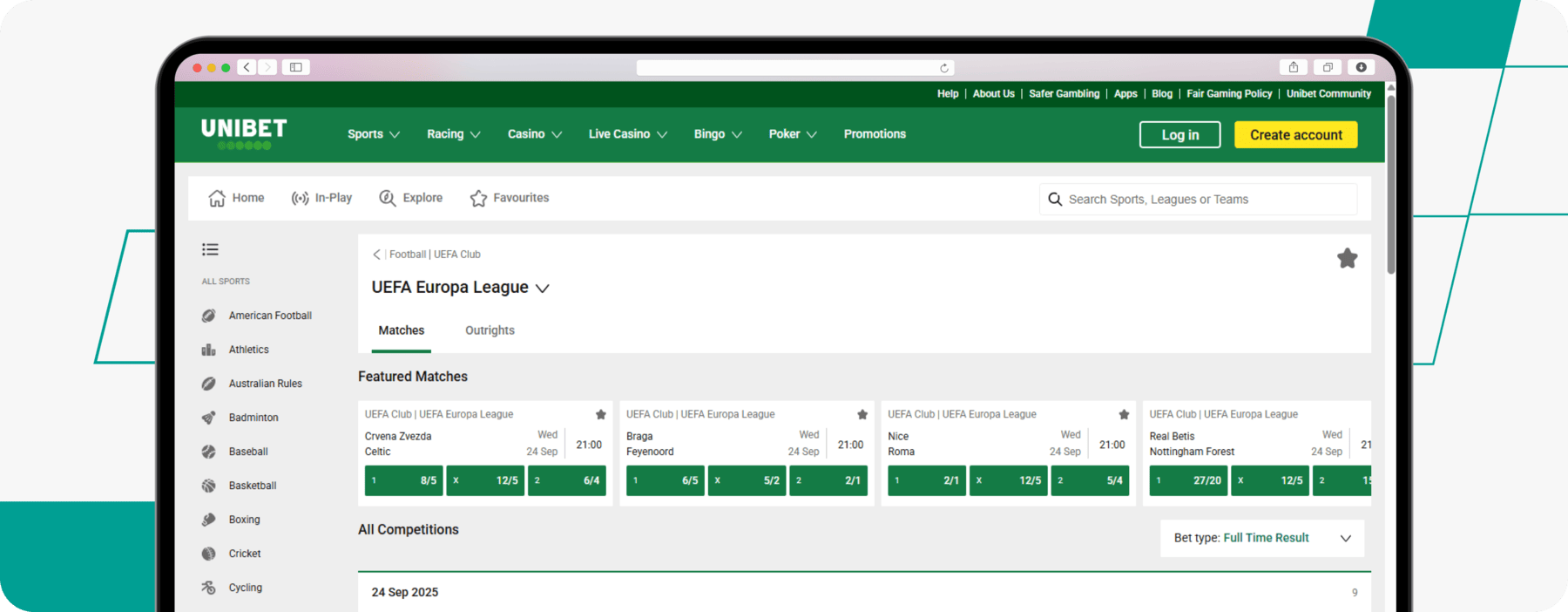Click the page vertical scrollbar
The image size is (1568, 612).
tap(1391, 185)
